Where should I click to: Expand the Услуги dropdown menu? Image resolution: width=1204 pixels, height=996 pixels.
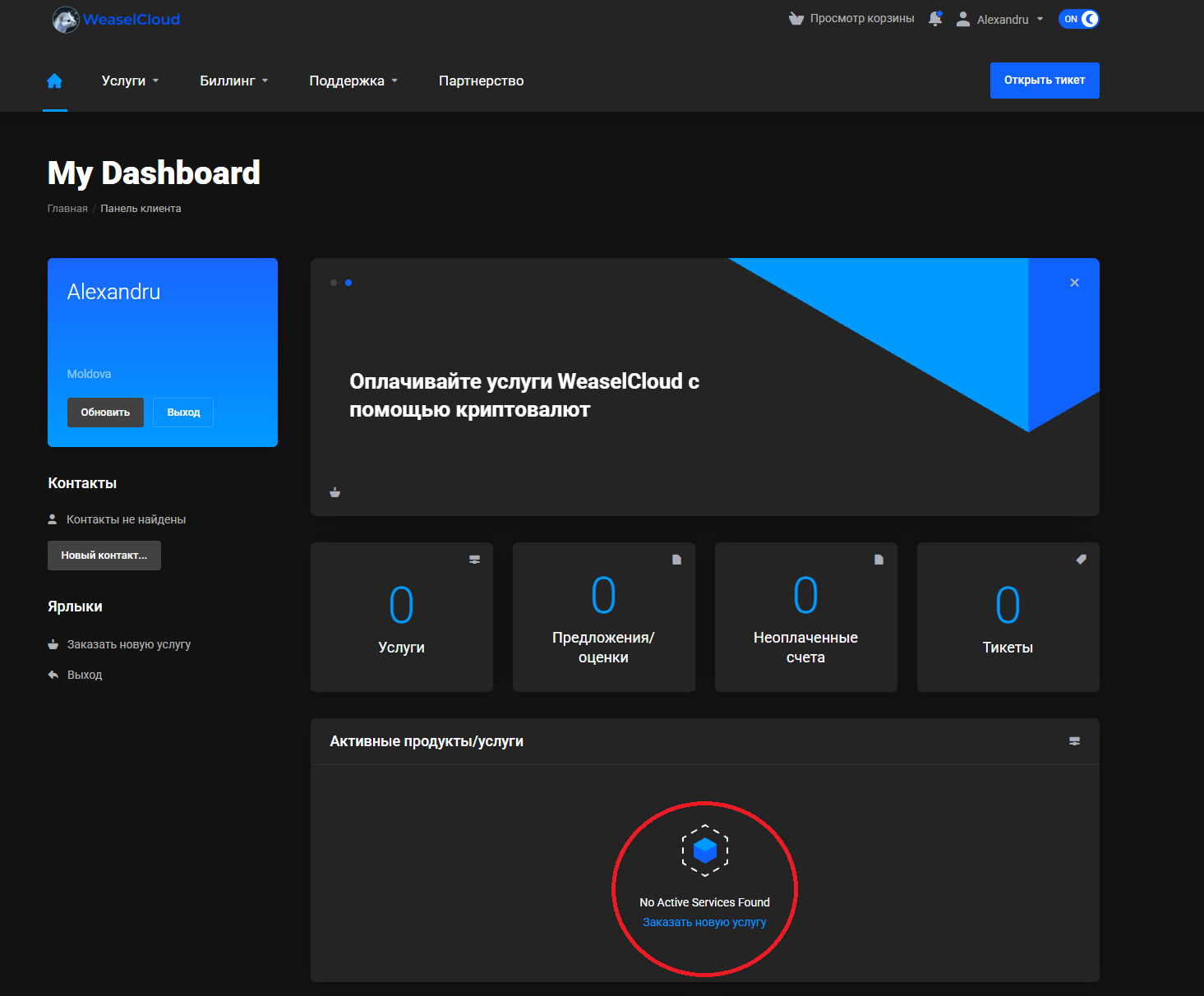pos(130,81)
